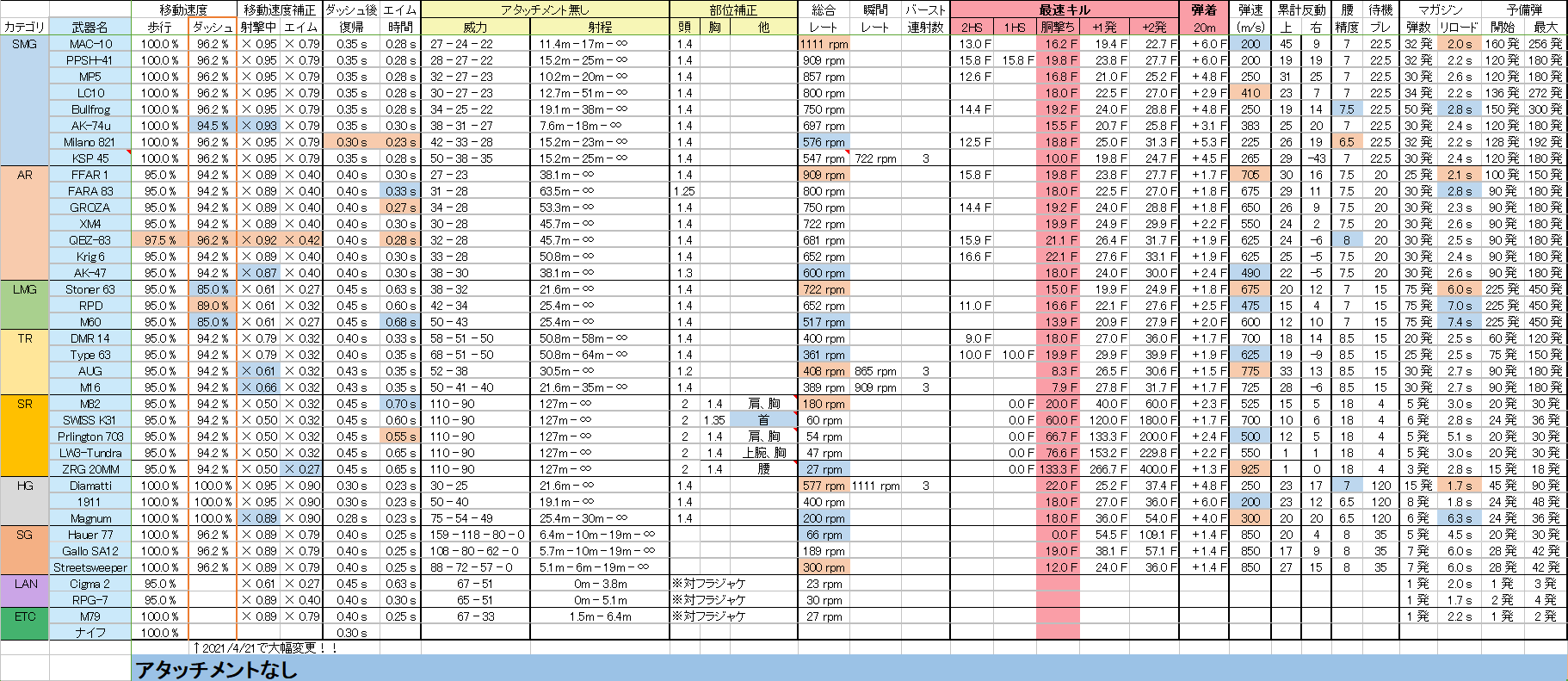Select the 97.5 % walk speed for QBZ-83
Screen dimensions: 1568x681
click(x=159, y=240)
